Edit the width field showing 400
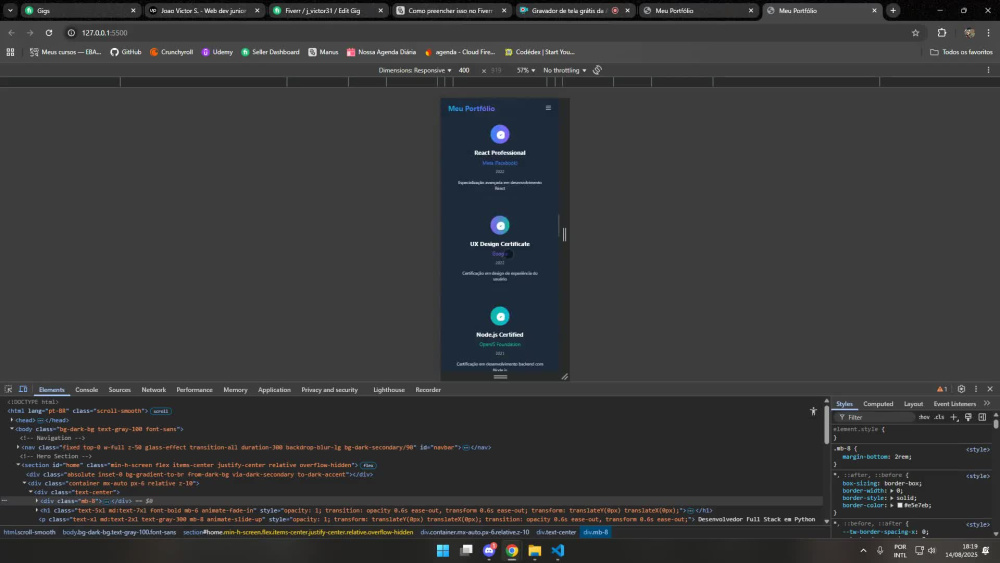Viewport: 1000px width, 563px height. [x=464, y=70]
